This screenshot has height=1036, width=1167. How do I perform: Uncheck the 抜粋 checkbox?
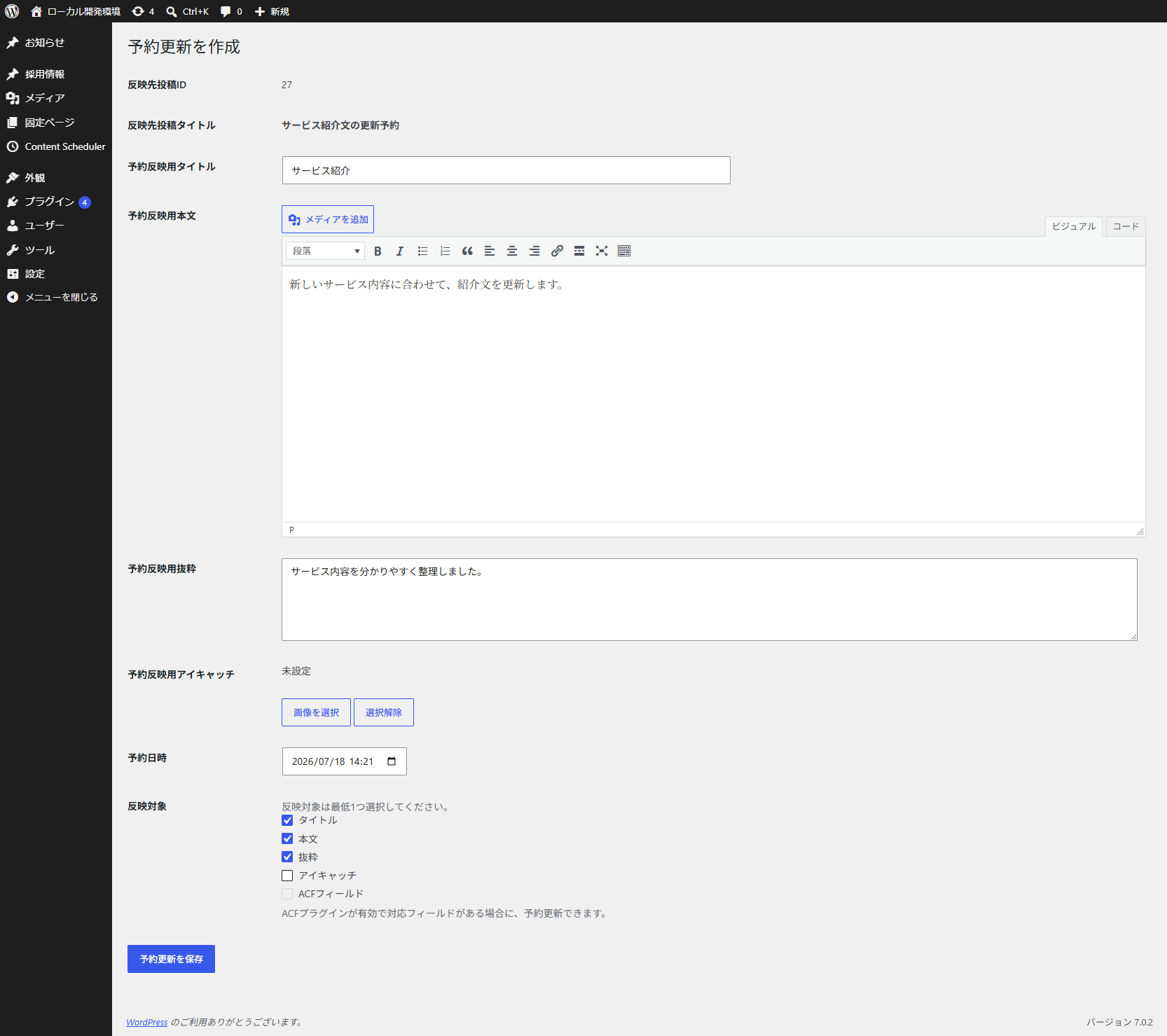[x=287, y=857]
